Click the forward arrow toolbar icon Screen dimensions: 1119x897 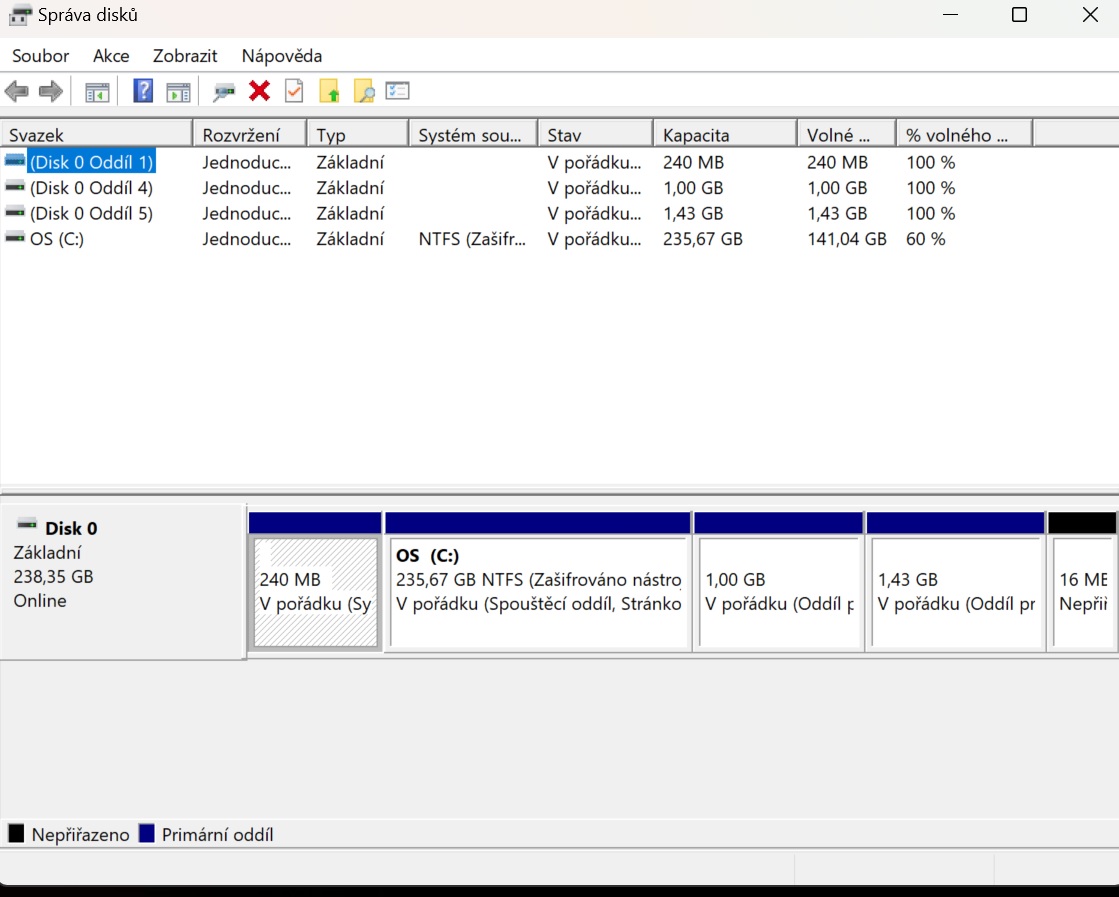(50, 92)
